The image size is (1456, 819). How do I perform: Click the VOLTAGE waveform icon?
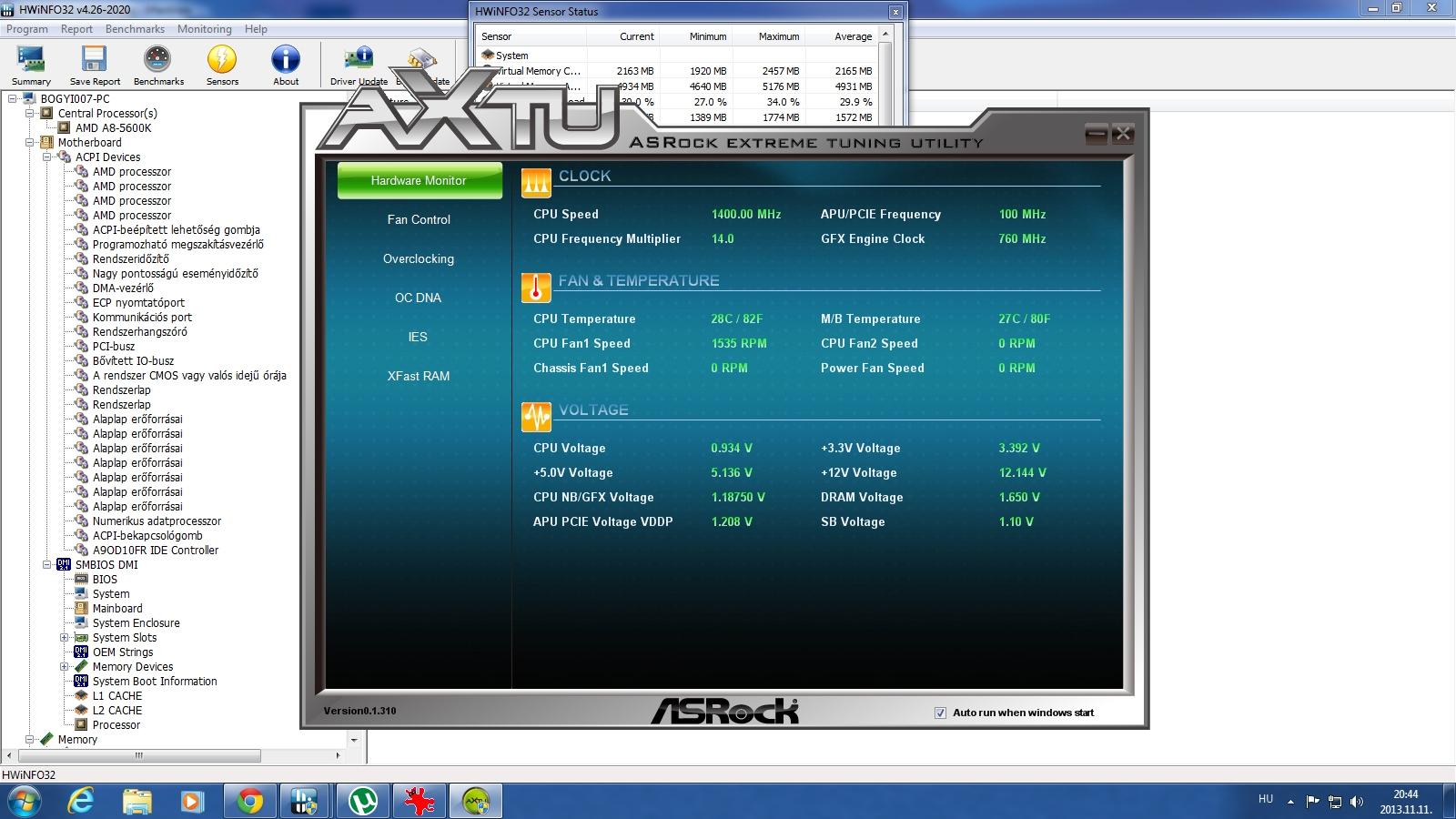pyautogui.click(x=536, y=417)
